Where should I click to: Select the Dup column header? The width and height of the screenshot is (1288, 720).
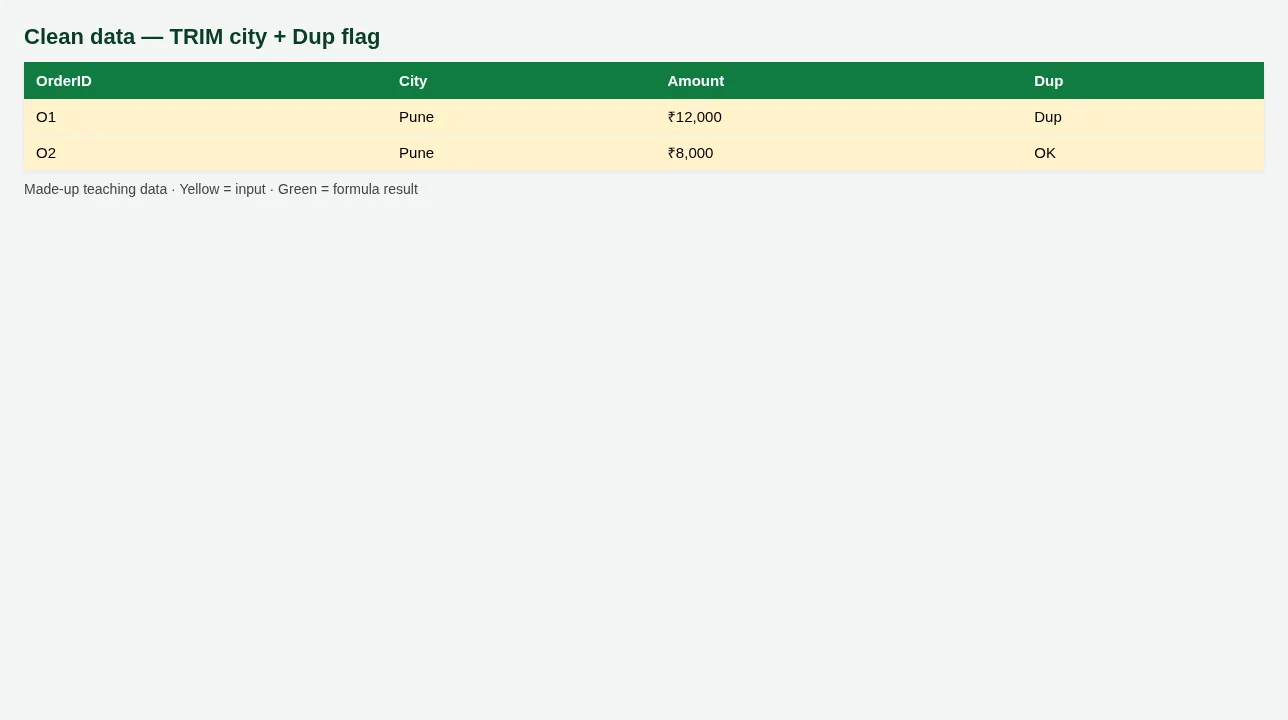coord(1143,81)
